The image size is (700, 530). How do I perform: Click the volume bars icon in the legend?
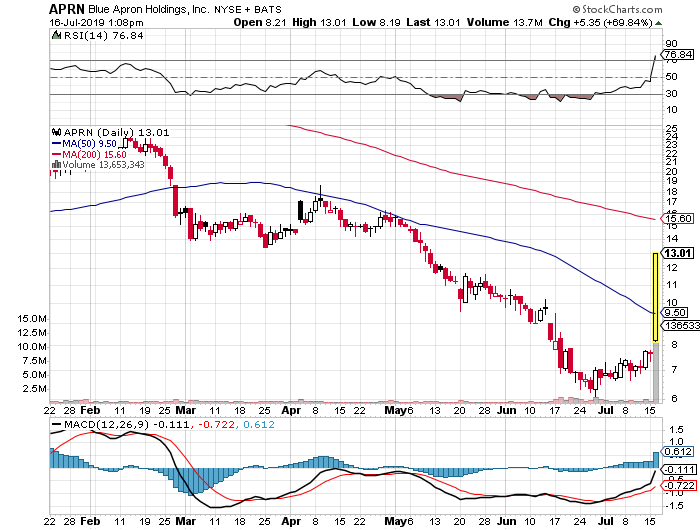coord(56,164)
